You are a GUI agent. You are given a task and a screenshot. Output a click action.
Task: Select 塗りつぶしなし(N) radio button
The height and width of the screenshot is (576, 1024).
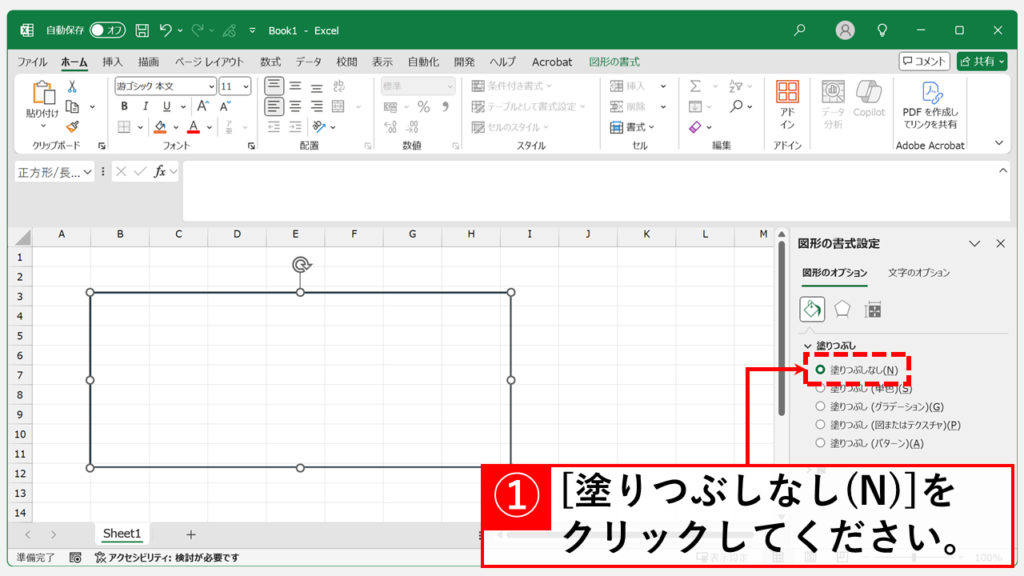point(821,370)
